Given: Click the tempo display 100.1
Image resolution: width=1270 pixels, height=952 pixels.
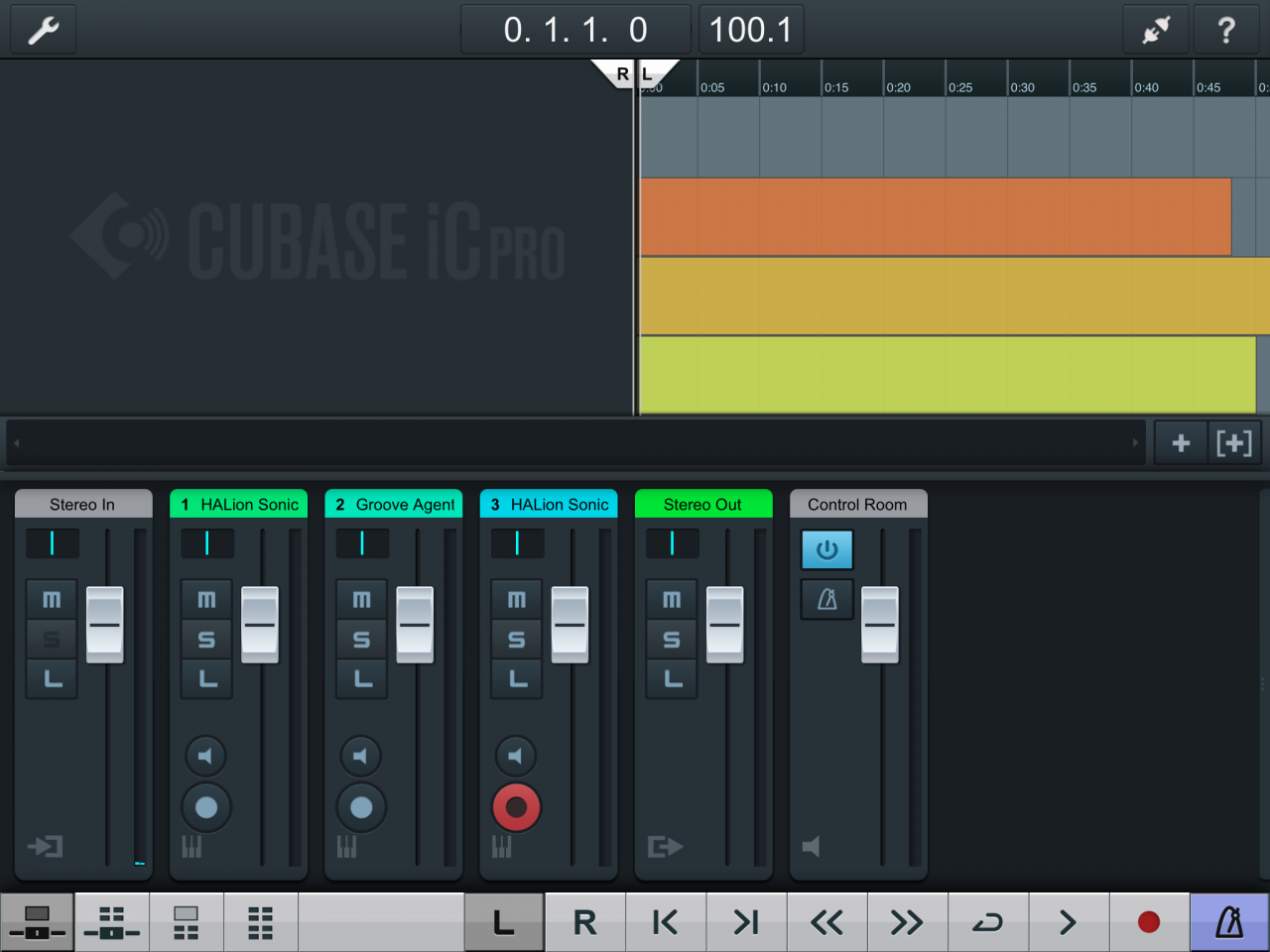Looking at the screenshot, I should [x=751, y=30].
